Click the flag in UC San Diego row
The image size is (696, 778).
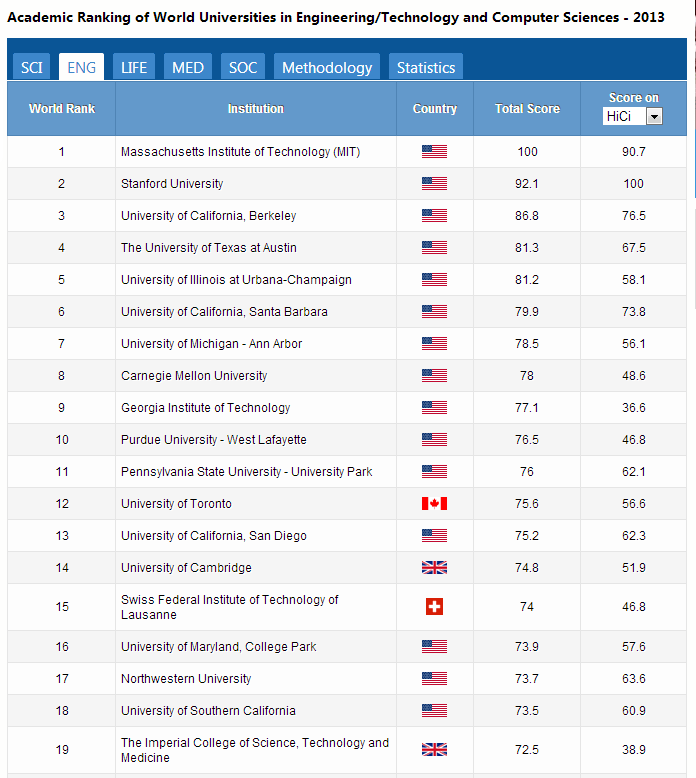click(x=435, y=535)
